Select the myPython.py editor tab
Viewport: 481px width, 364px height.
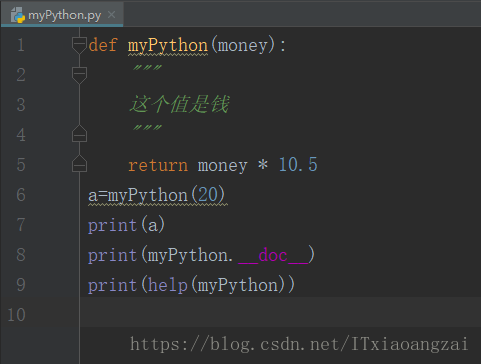(x=62, y=15)
